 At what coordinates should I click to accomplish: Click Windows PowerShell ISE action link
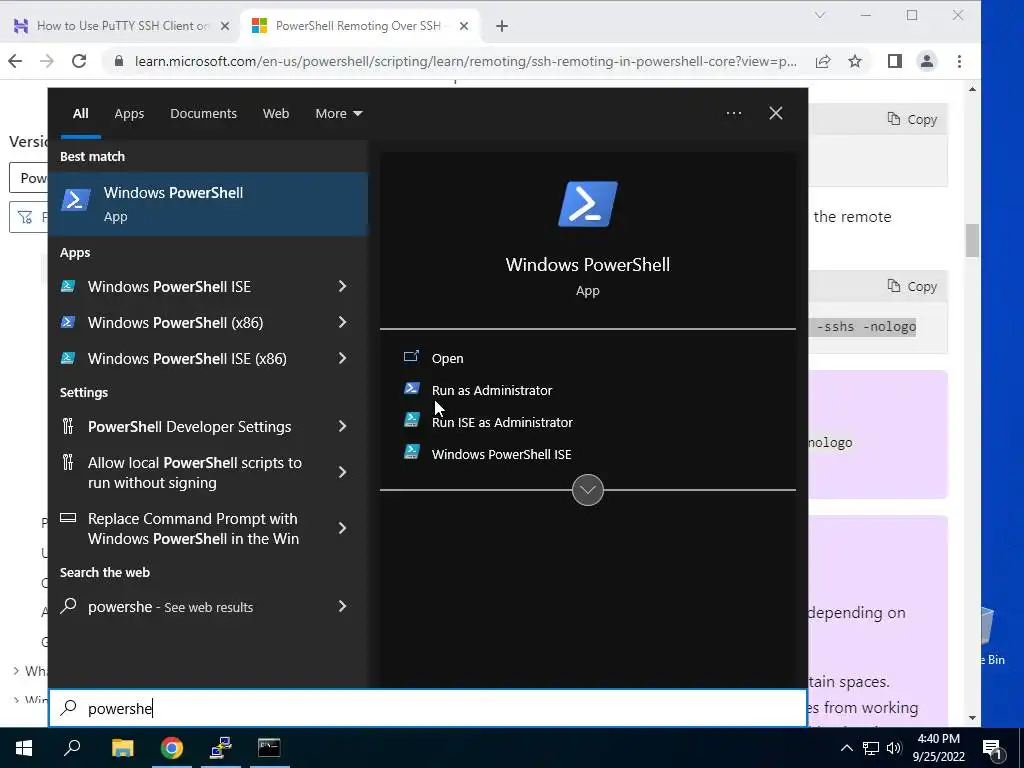(x=502, y=455)
